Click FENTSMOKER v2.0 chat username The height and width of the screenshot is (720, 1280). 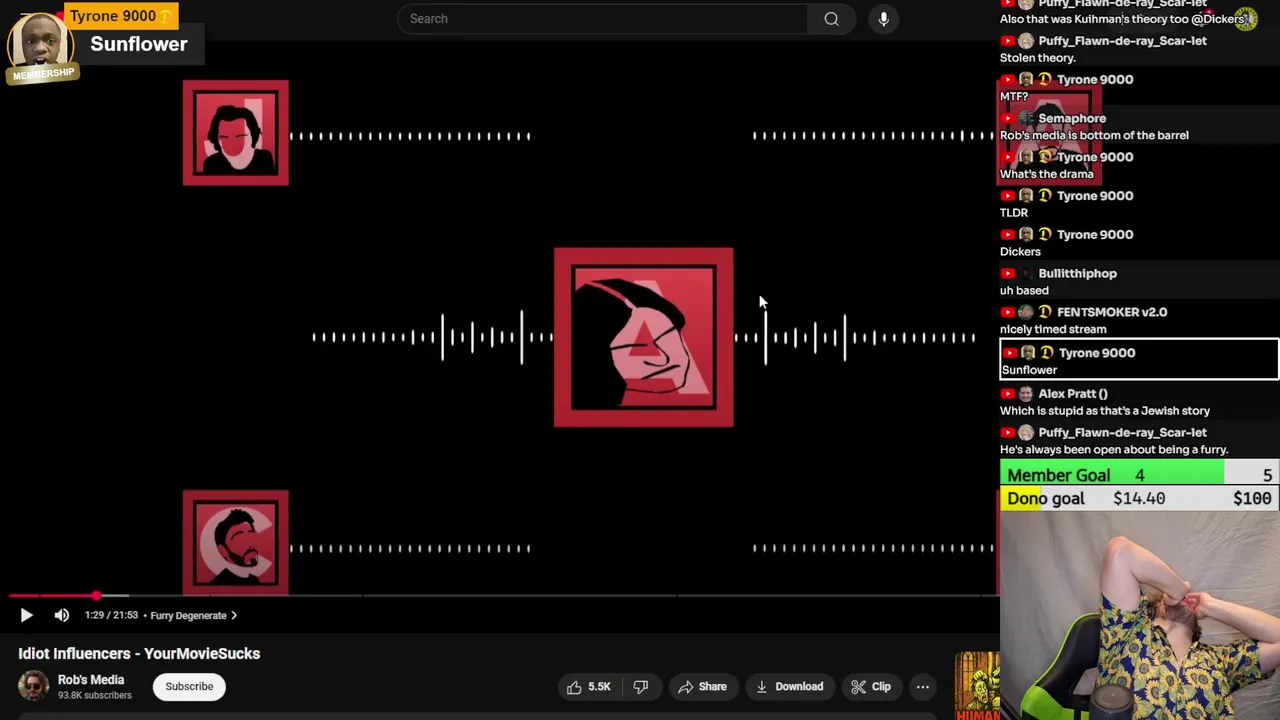coord(1111,312)
